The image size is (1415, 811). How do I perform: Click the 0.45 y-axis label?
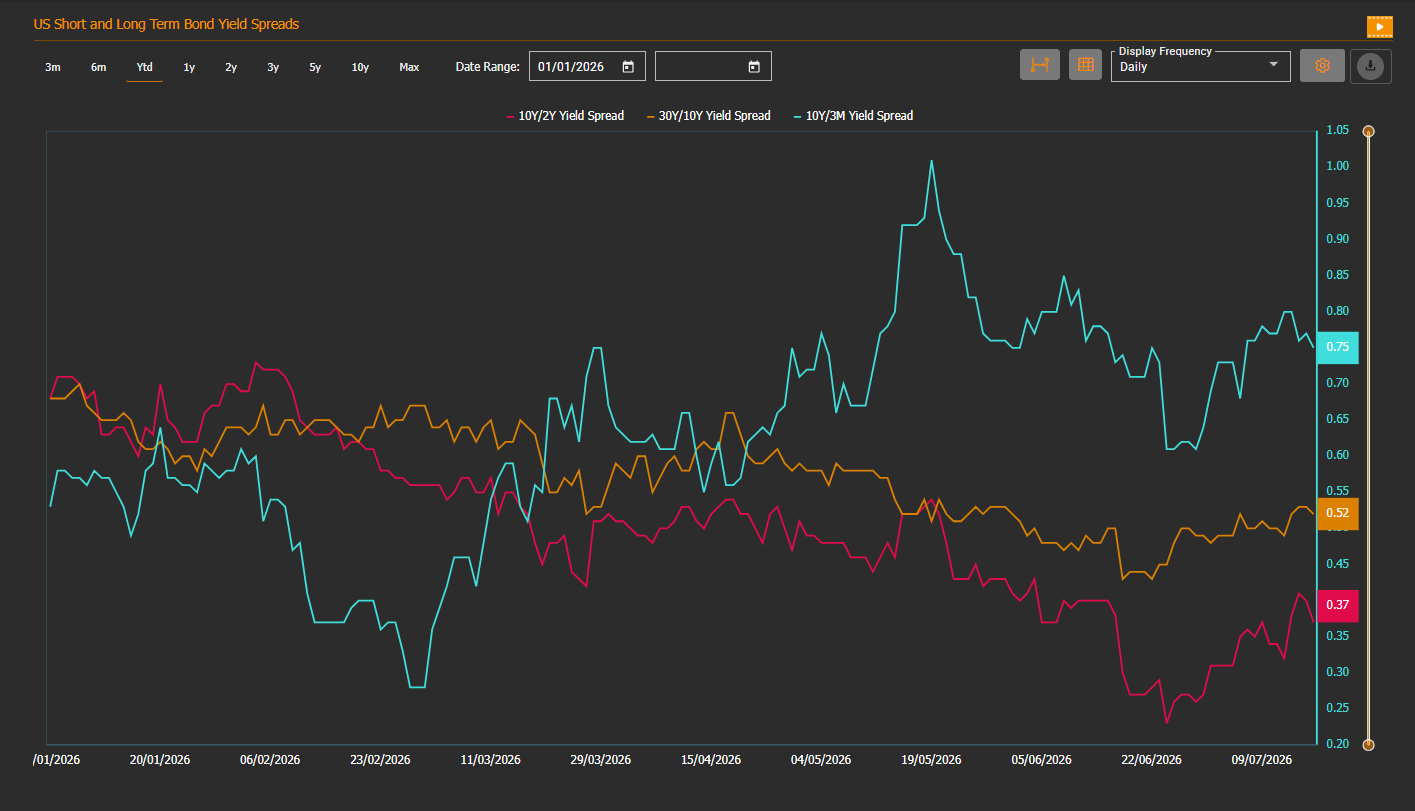click(x=1337, y=564)
